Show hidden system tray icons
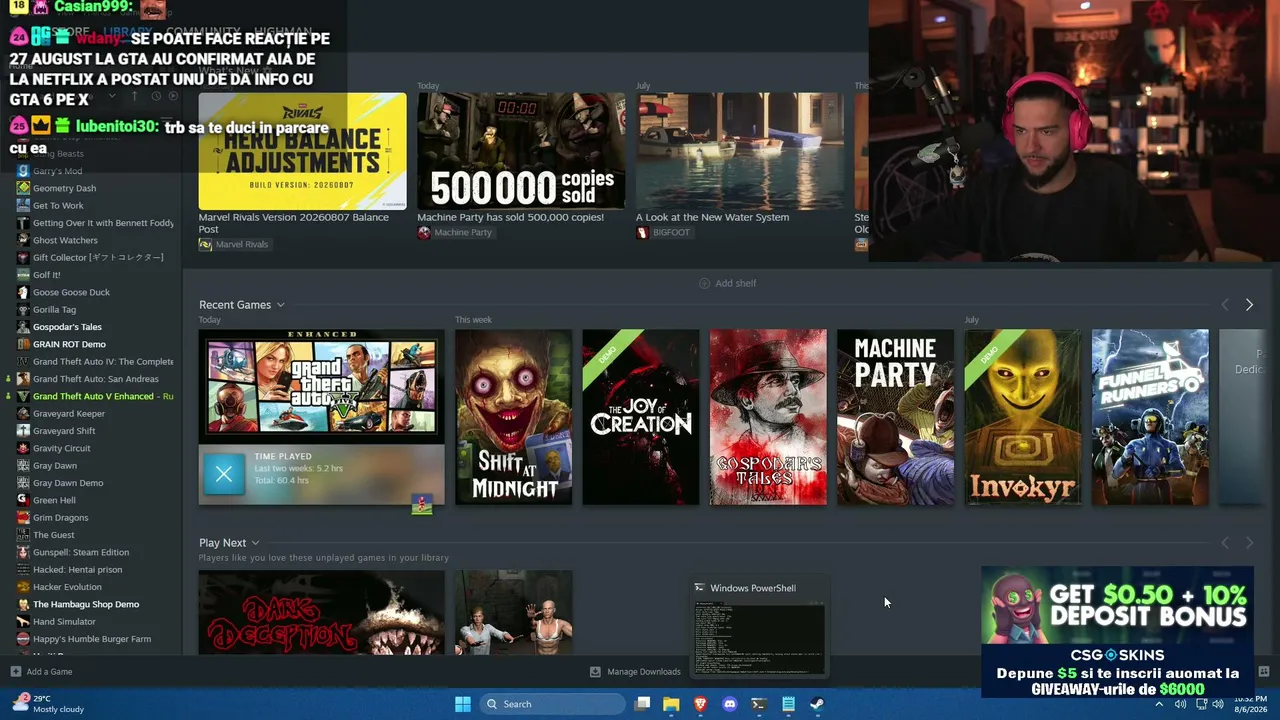The height and width of the screenshot is (720, 1280). point(1159,704)
